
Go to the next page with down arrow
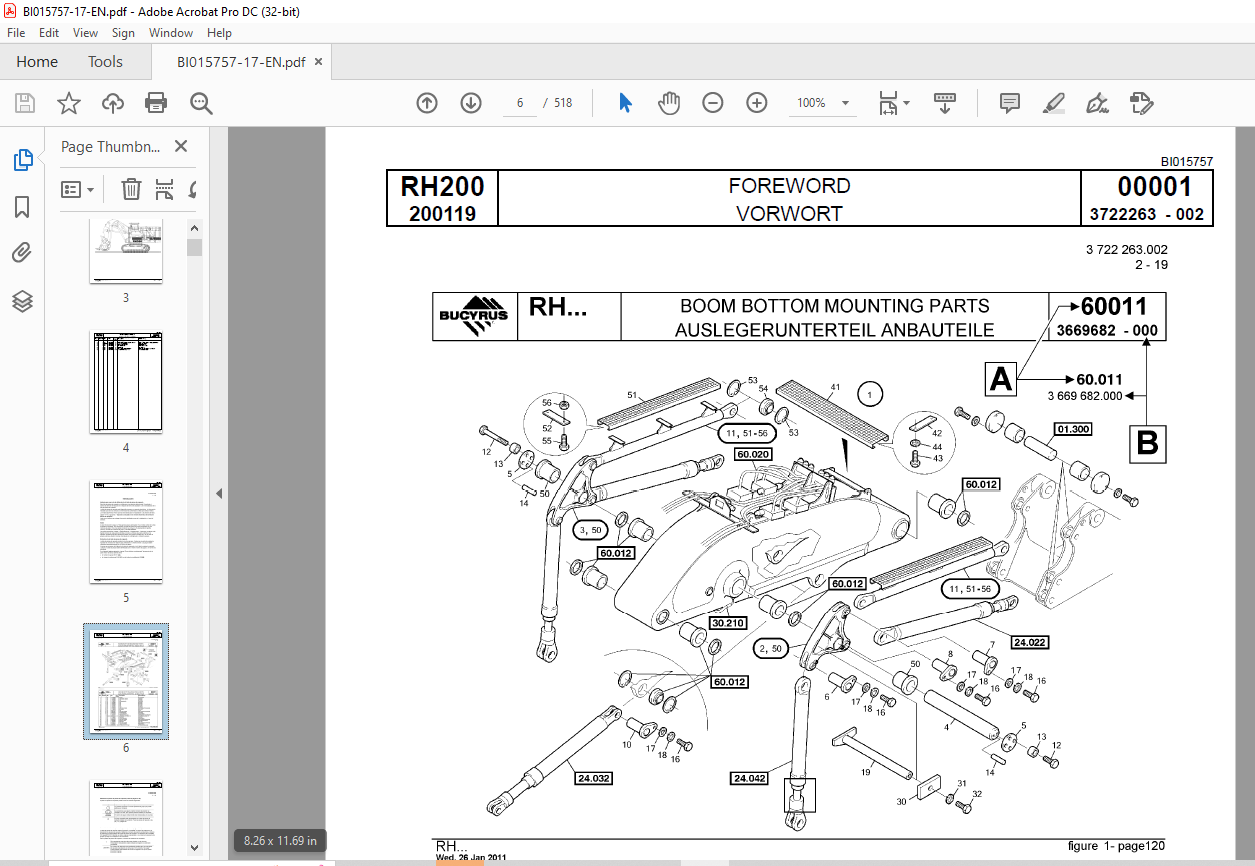click(471, 103)
